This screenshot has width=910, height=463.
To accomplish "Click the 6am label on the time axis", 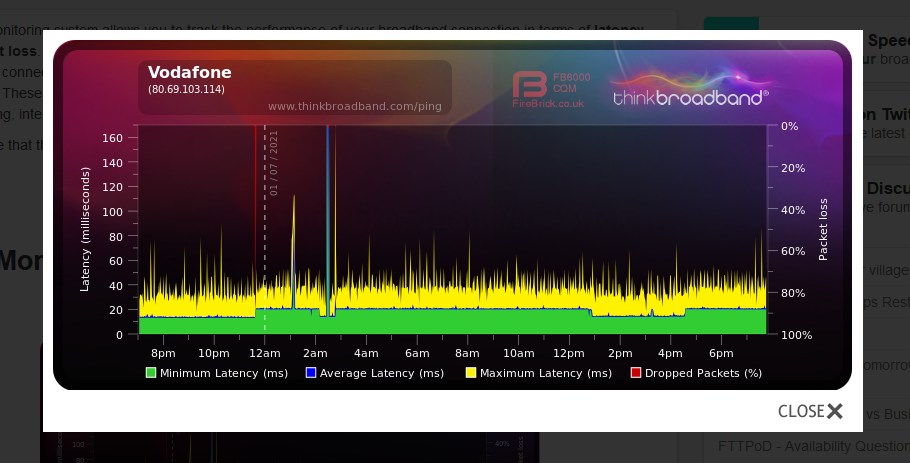I will click(x=417, y=353).
